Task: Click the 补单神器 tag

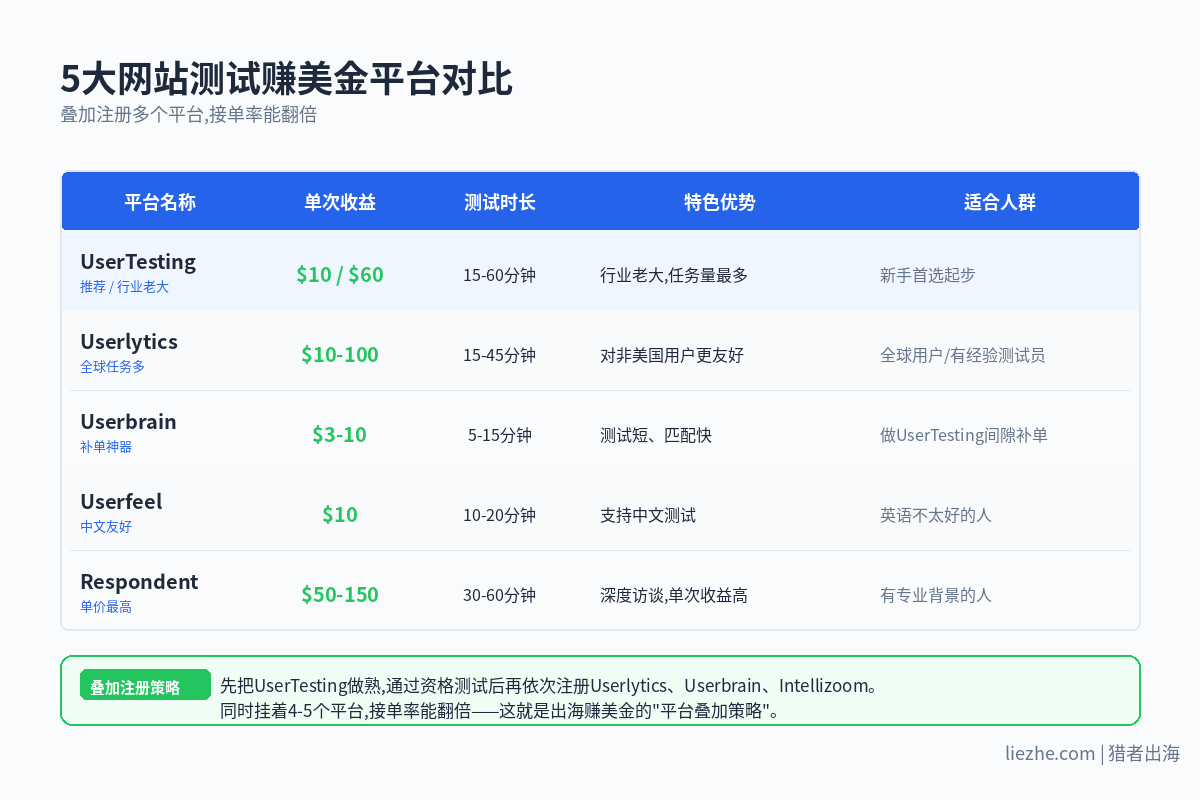Action: tap(106, 447)
